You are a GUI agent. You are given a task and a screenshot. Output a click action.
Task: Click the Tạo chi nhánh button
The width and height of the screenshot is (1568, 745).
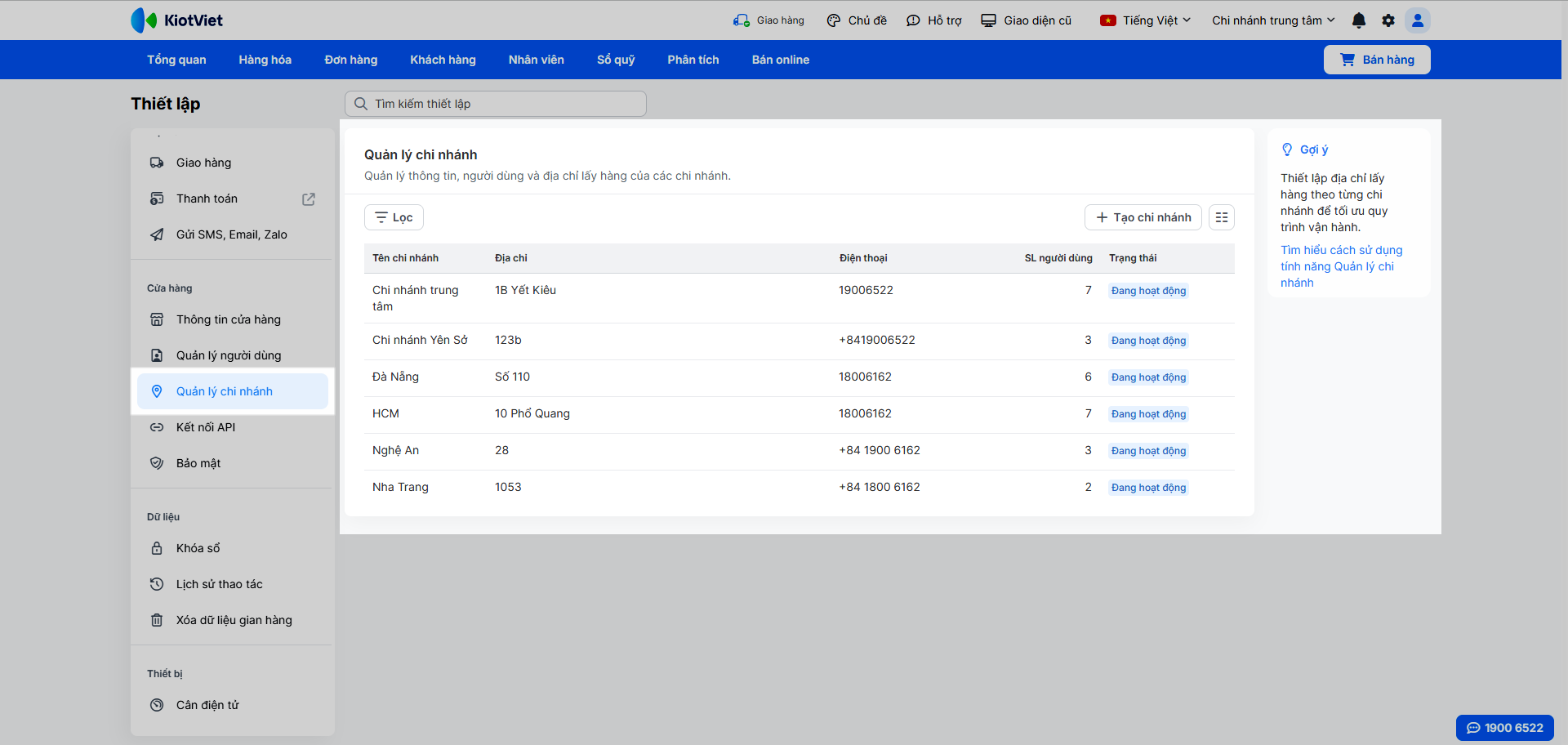pos(1143,217)
